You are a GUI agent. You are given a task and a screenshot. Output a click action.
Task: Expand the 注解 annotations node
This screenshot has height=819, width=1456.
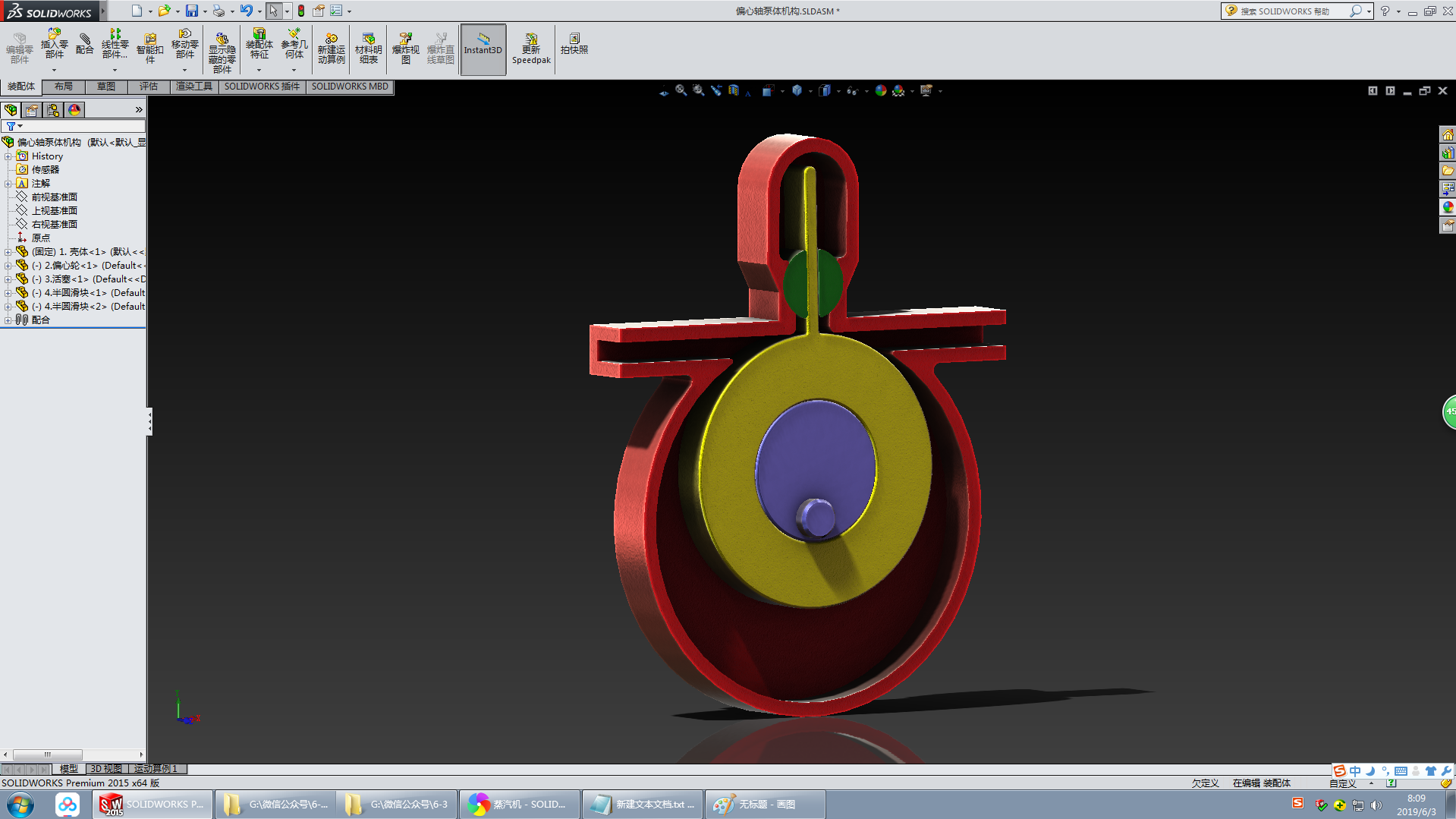tap(8, 184)
